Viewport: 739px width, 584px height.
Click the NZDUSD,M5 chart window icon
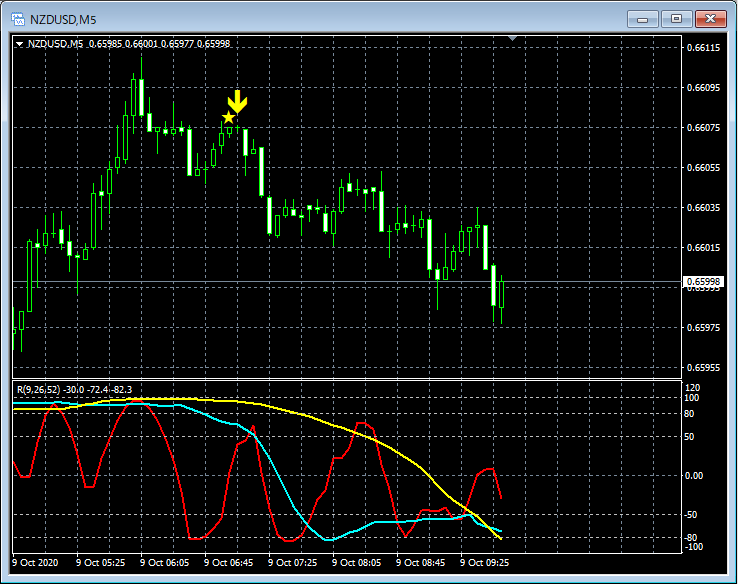[18, 19]
